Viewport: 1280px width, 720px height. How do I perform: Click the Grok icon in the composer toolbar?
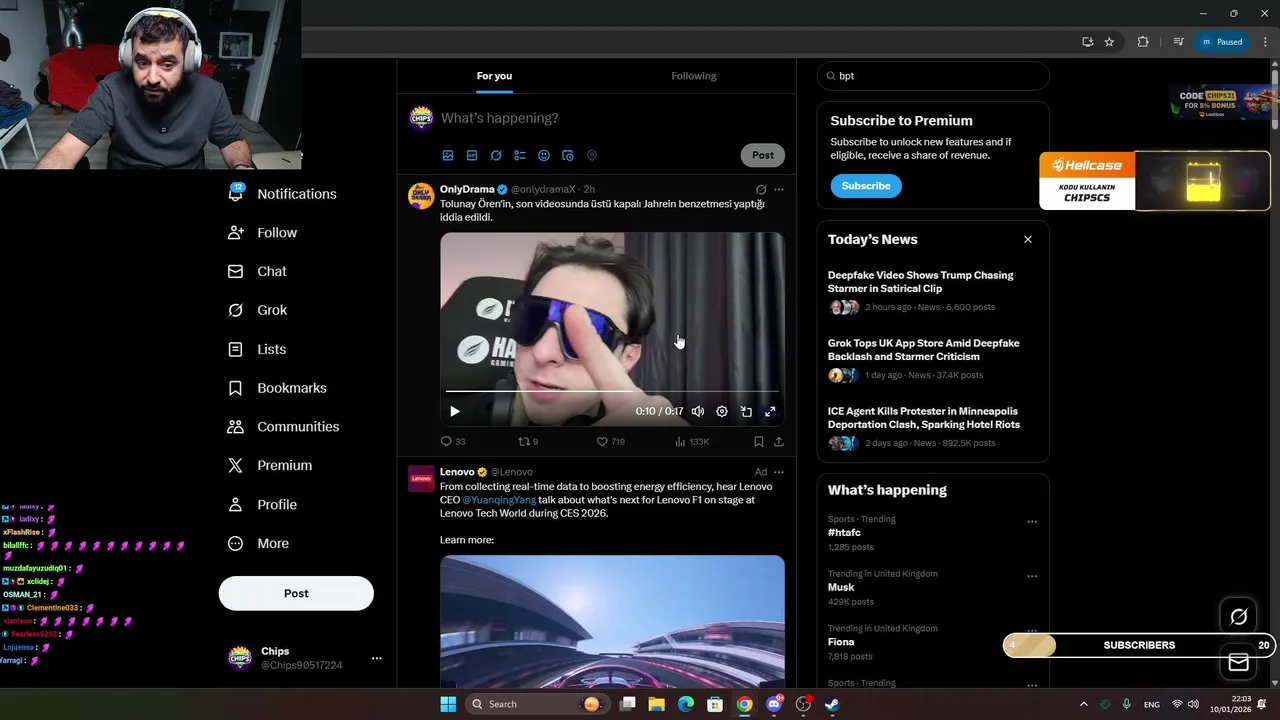point(496,156)
